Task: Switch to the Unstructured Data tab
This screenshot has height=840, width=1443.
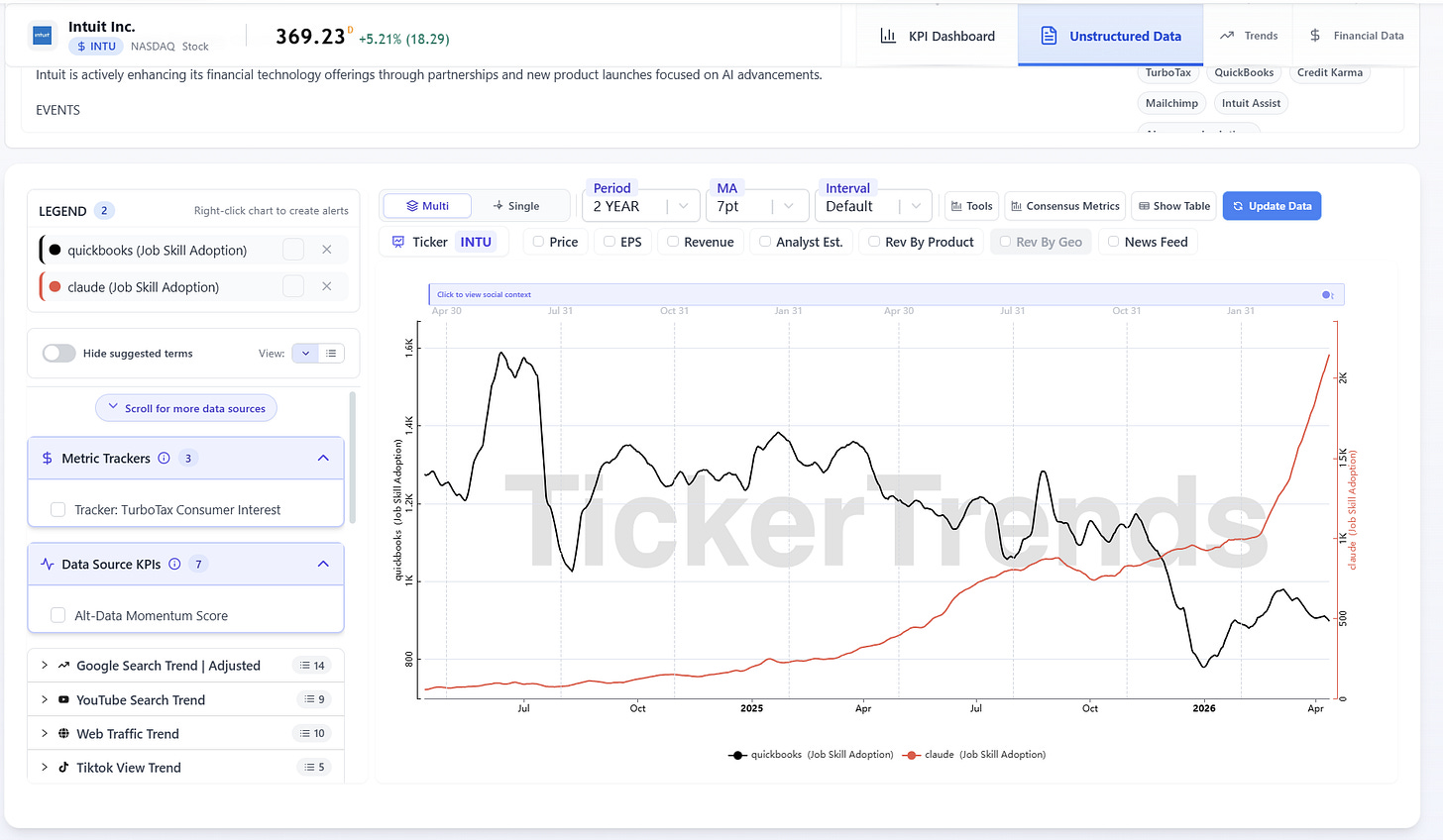Action: (x=1111, y=36)
